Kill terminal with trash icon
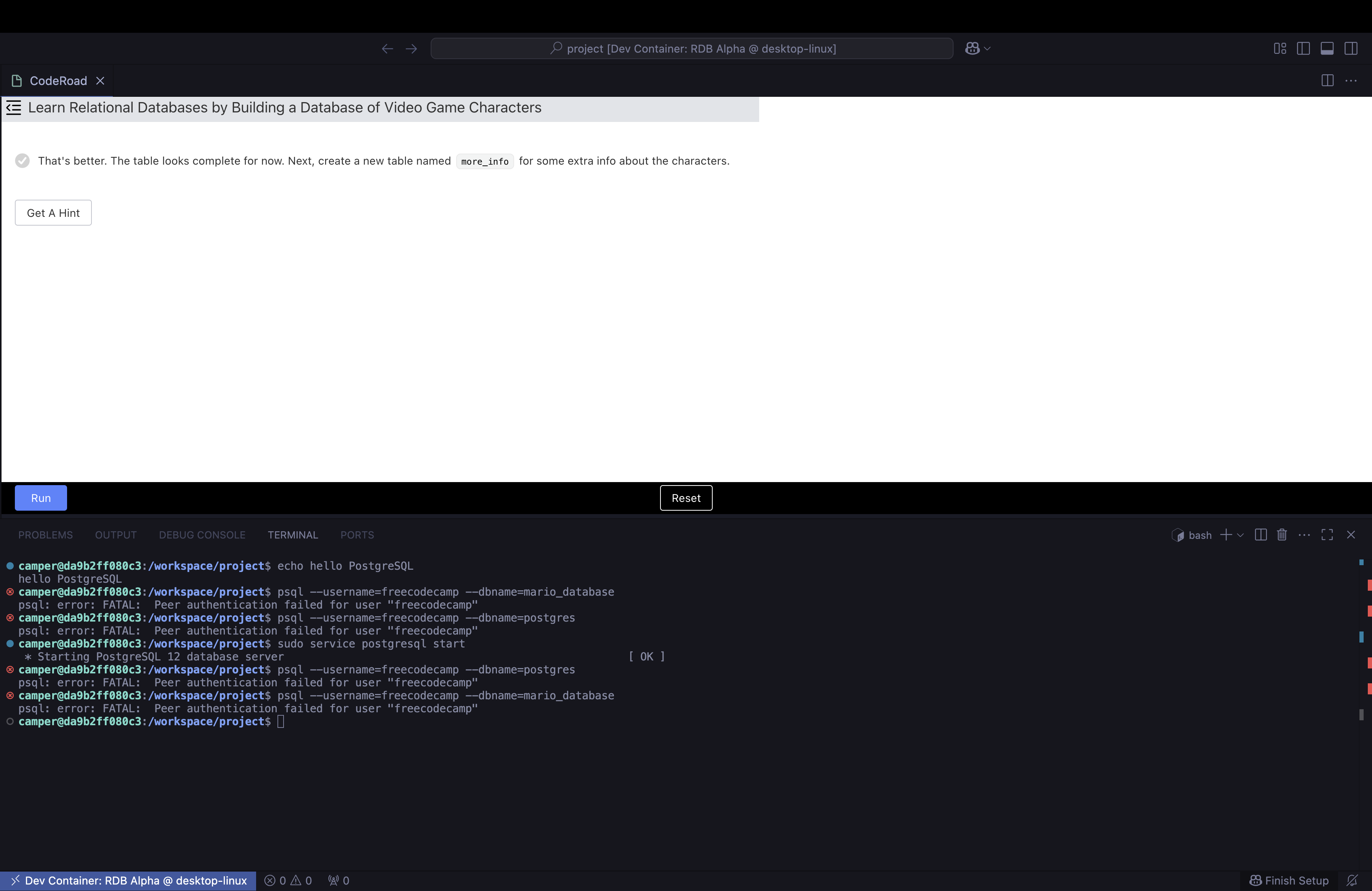 coord(1282,535)
